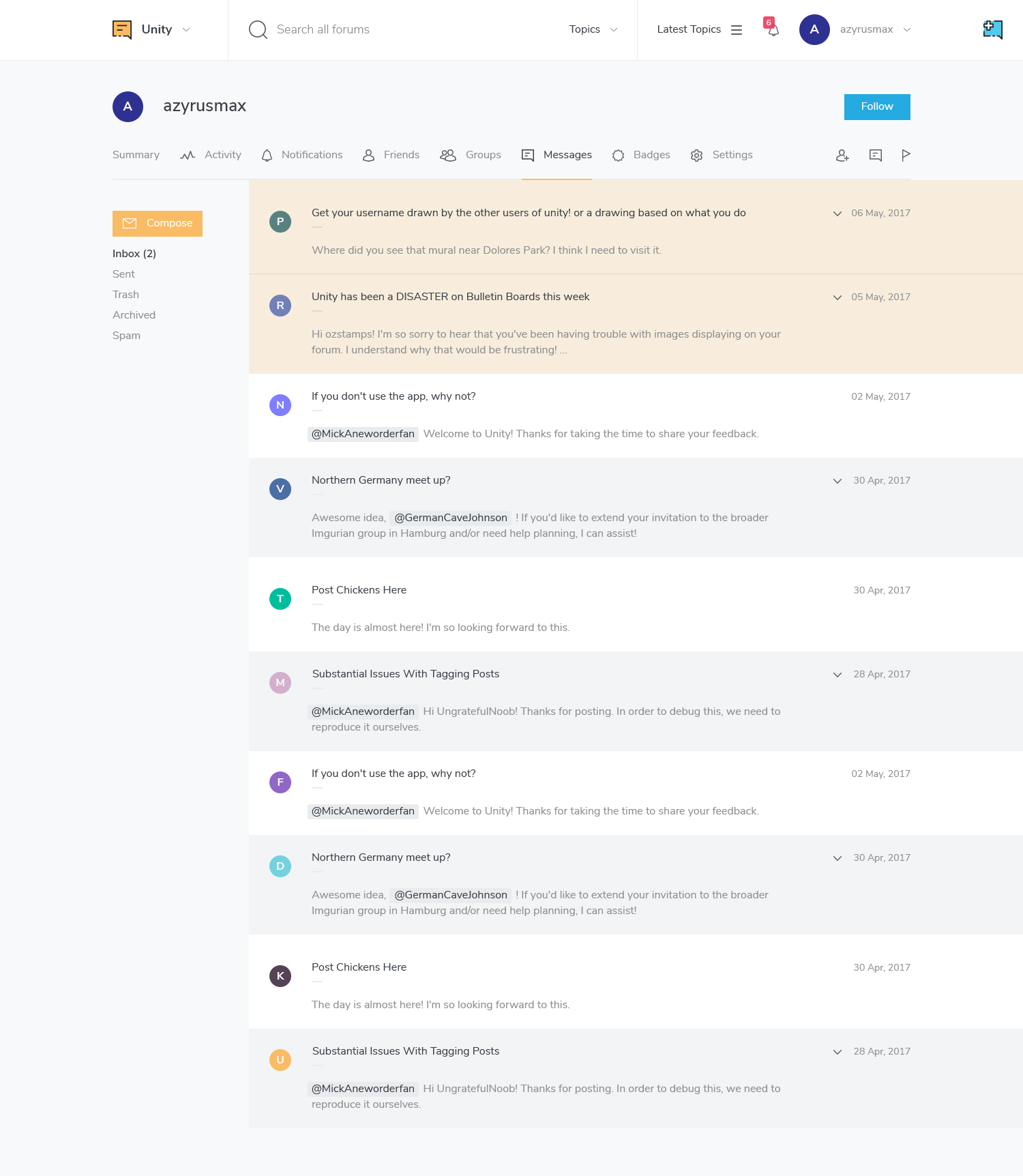Click the flag report icon
1023x1176 pixels.
tap(906, 156)
